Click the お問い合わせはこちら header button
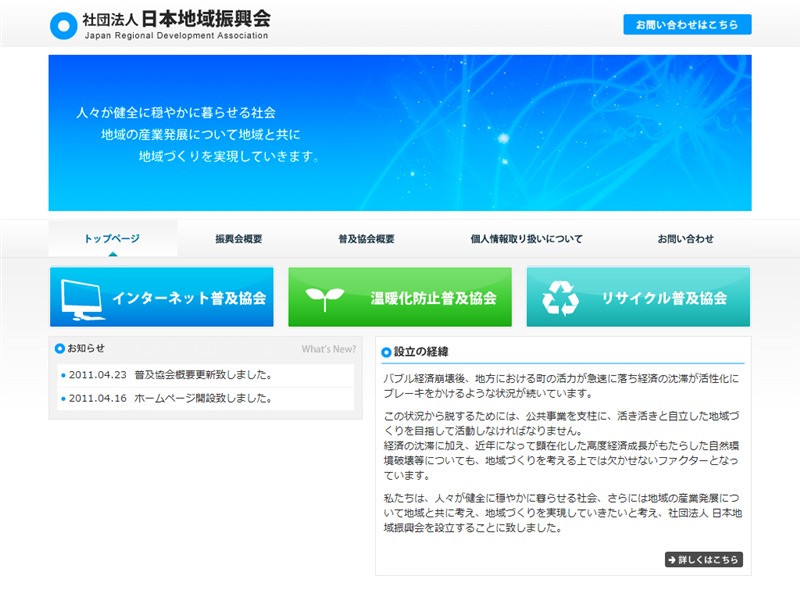The width and height of the screenshot is (800, 600). coord(687,24)
